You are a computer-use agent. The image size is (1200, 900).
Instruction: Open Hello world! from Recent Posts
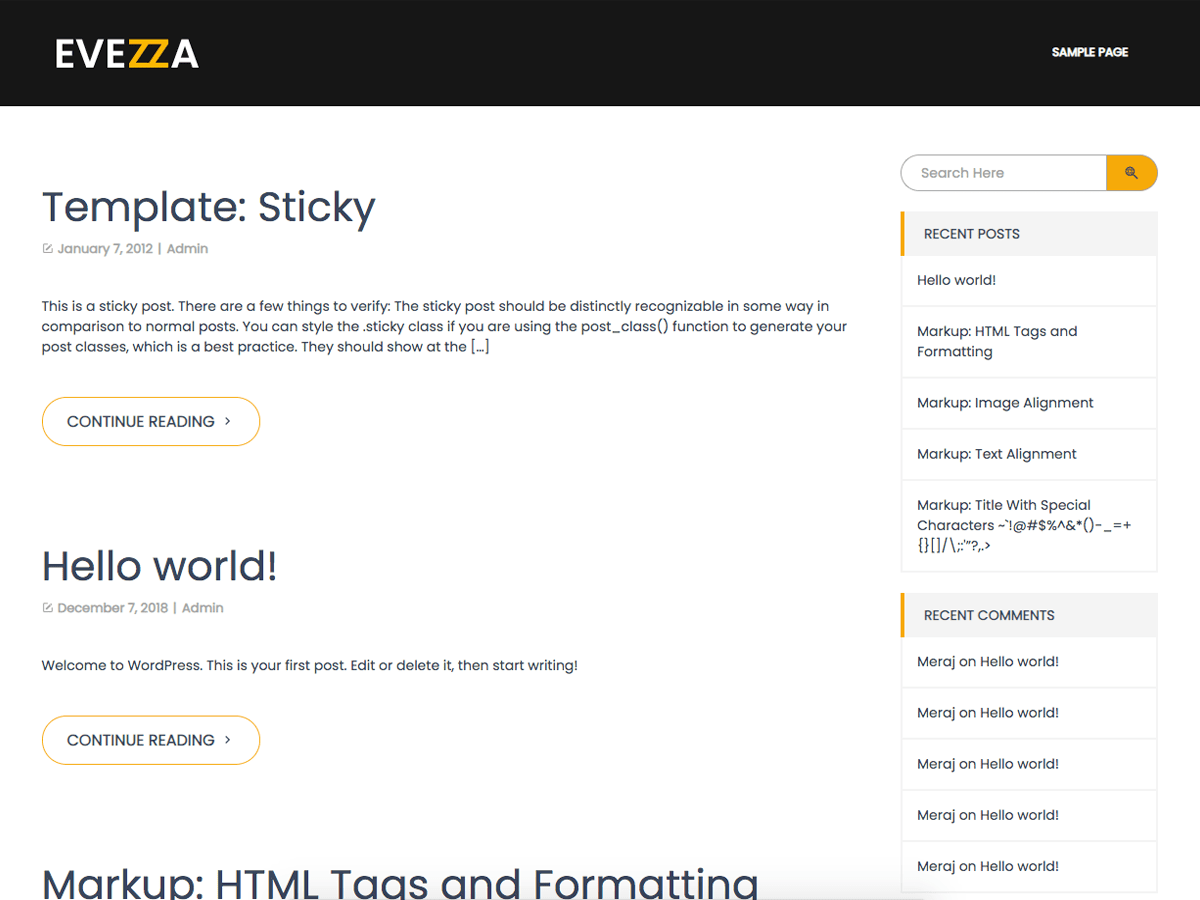[x=956, y=280]
